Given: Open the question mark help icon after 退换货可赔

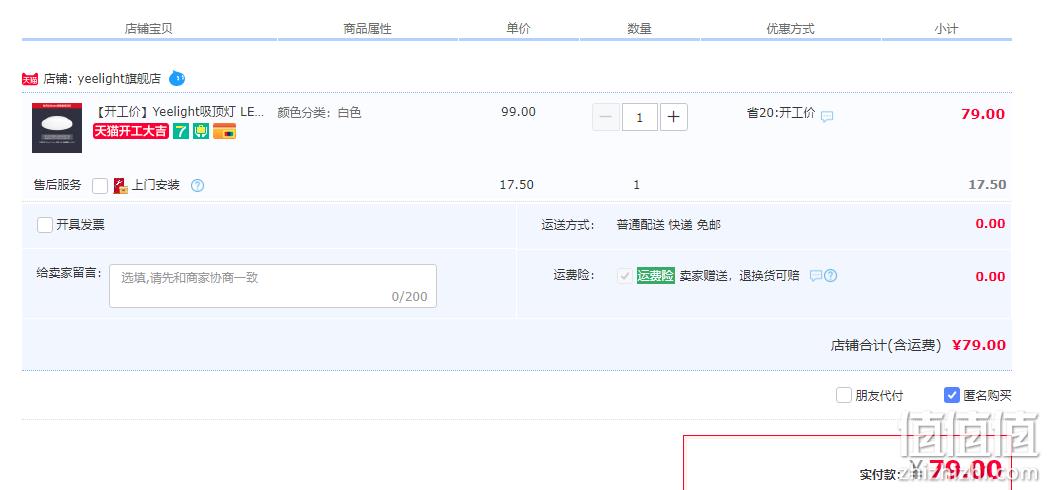Looking at the screenshot, I should [830, 275].
